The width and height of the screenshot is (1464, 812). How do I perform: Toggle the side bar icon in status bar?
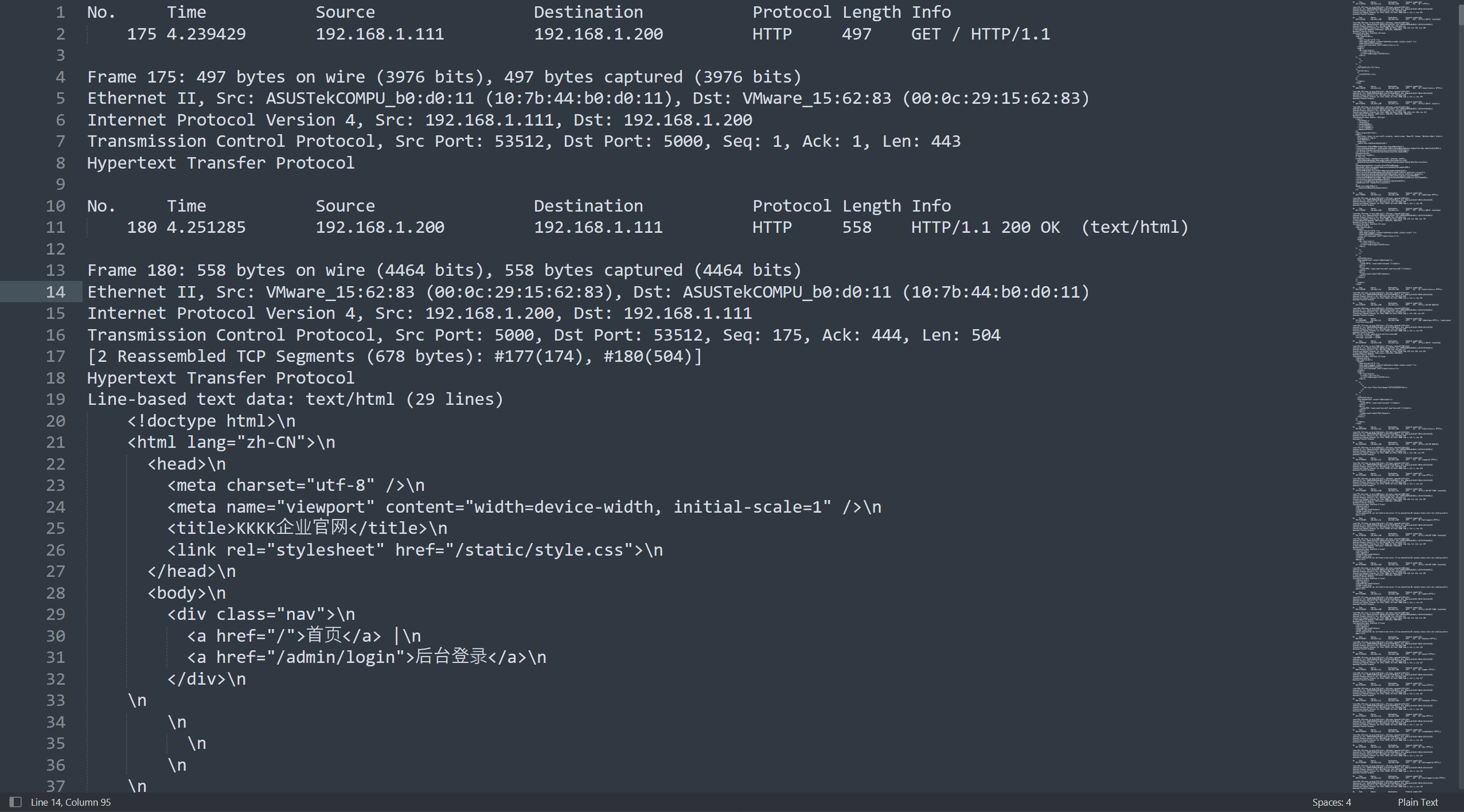pyautogui.click(x=15, y=802)
